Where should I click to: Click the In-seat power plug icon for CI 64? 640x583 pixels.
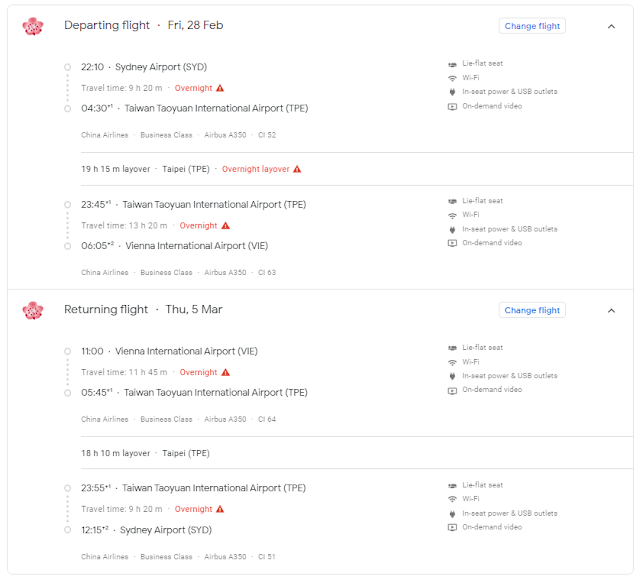point(452,376)
